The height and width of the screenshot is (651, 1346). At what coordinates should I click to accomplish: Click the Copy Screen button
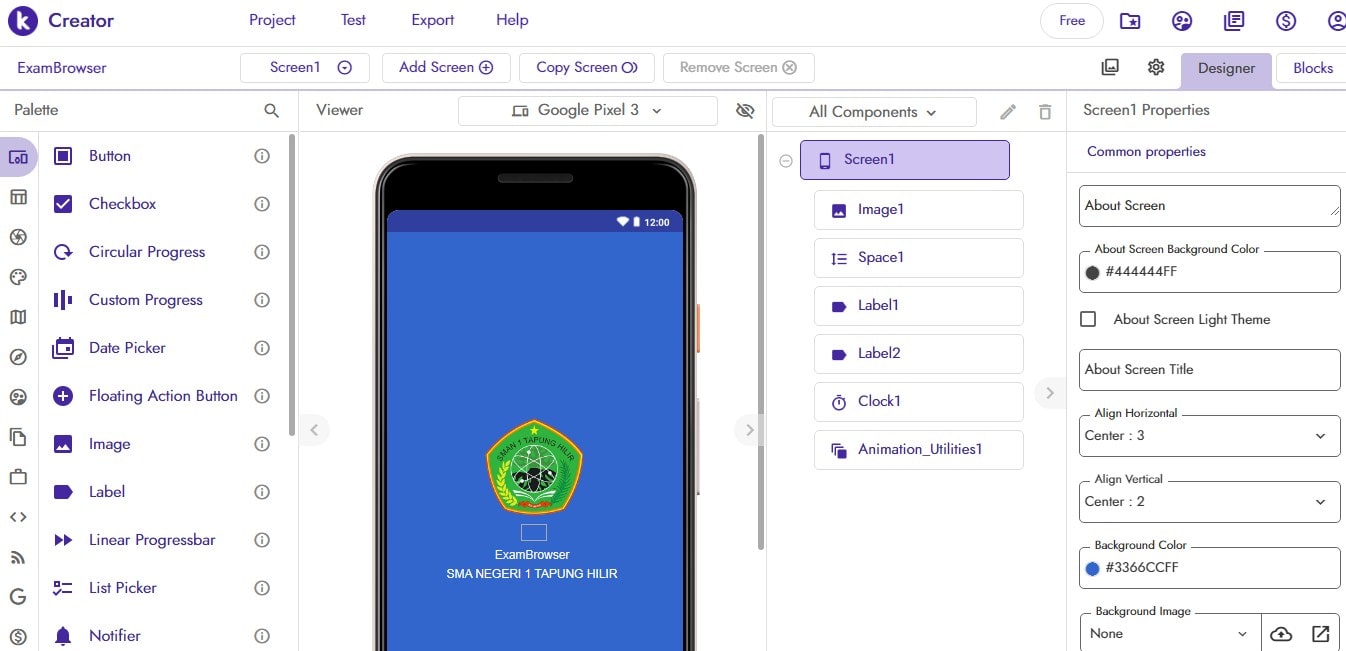(587, 67)
